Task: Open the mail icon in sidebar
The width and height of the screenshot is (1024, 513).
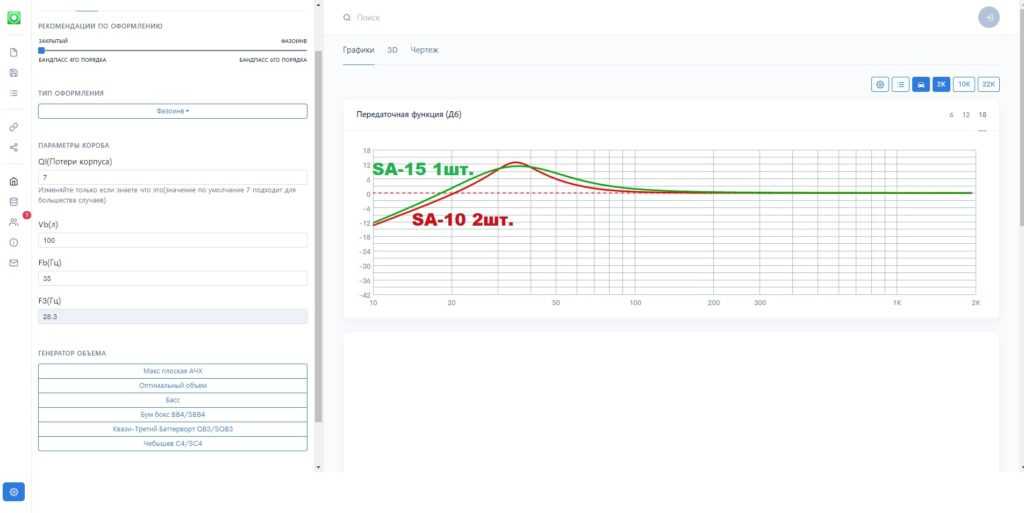Action: [x=14, y=263]
